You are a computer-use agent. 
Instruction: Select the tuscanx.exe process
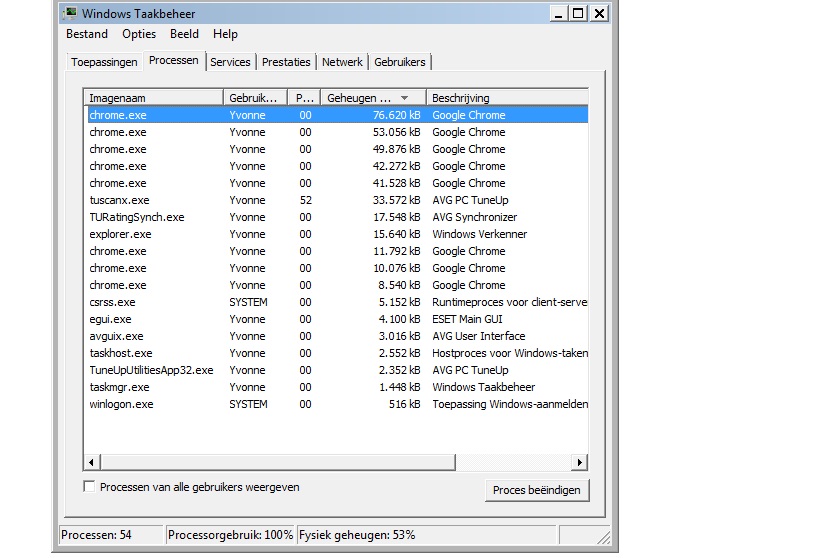337,200
